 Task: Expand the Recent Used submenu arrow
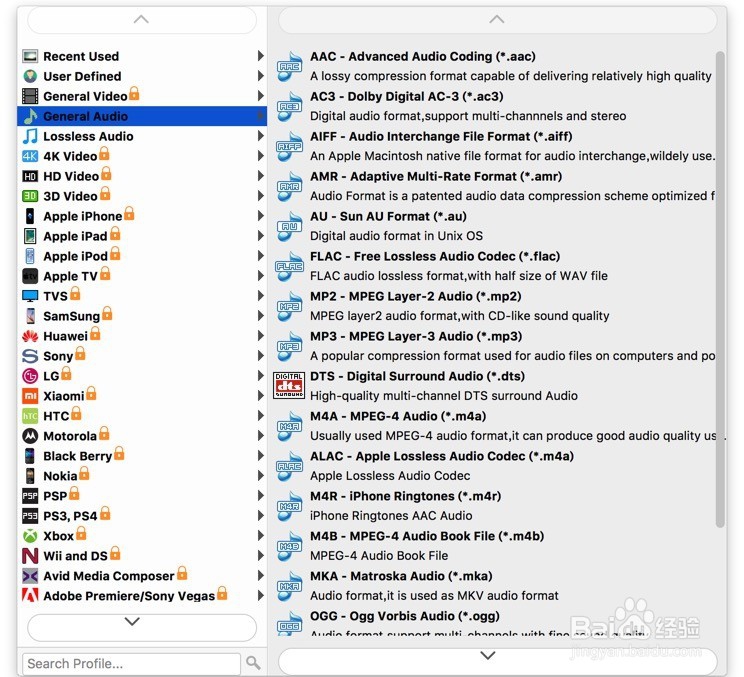tap(260, 56)
